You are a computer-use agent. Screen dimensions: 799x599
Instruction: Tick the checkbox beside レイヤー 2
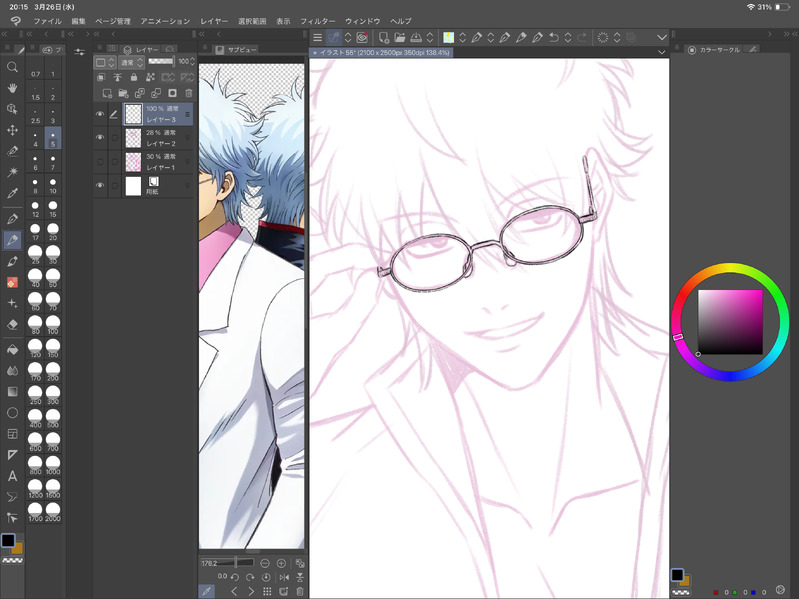(115, 138)
